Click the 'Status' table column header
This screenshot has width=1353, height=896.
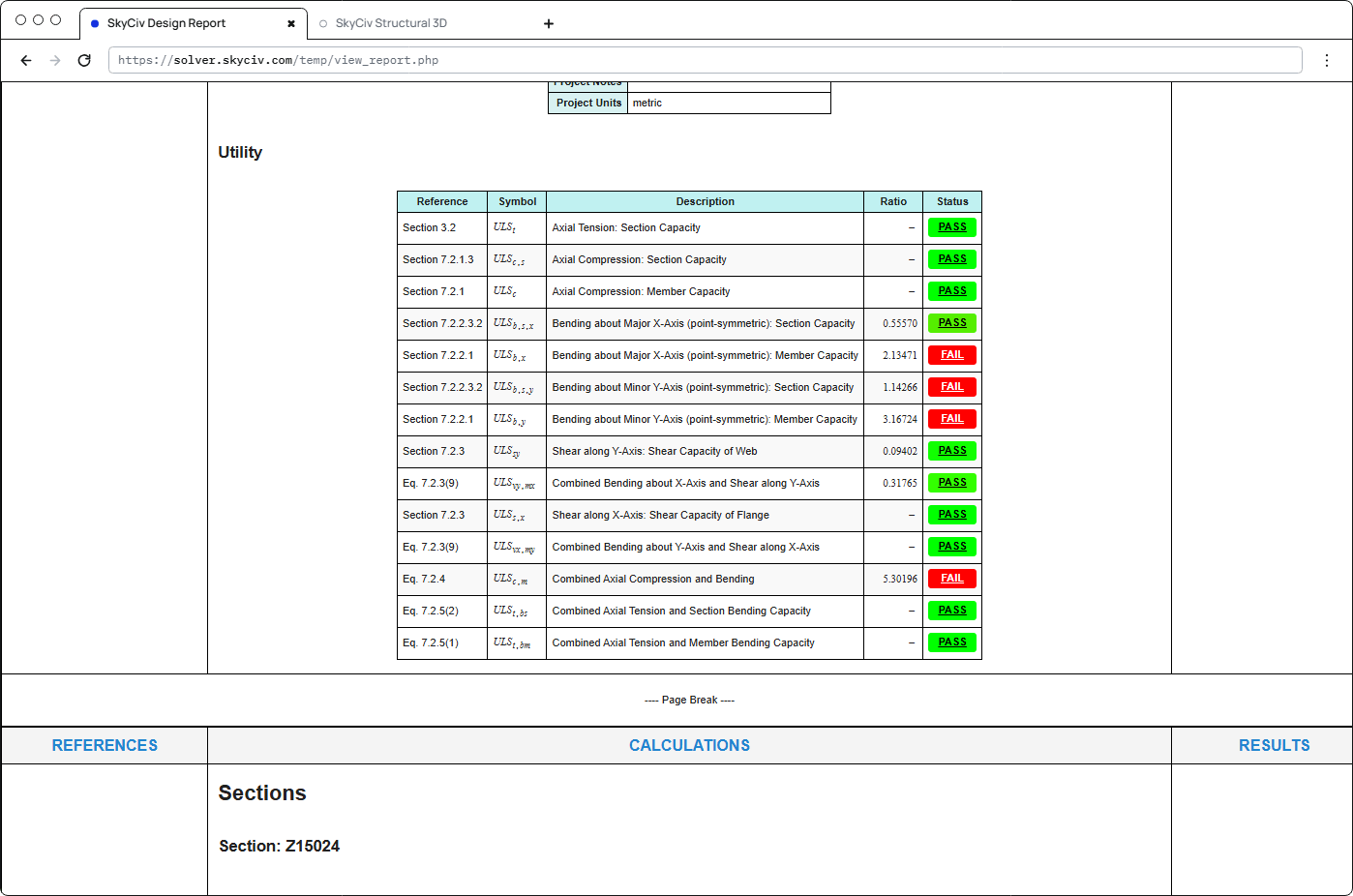[x=952, y=201]
